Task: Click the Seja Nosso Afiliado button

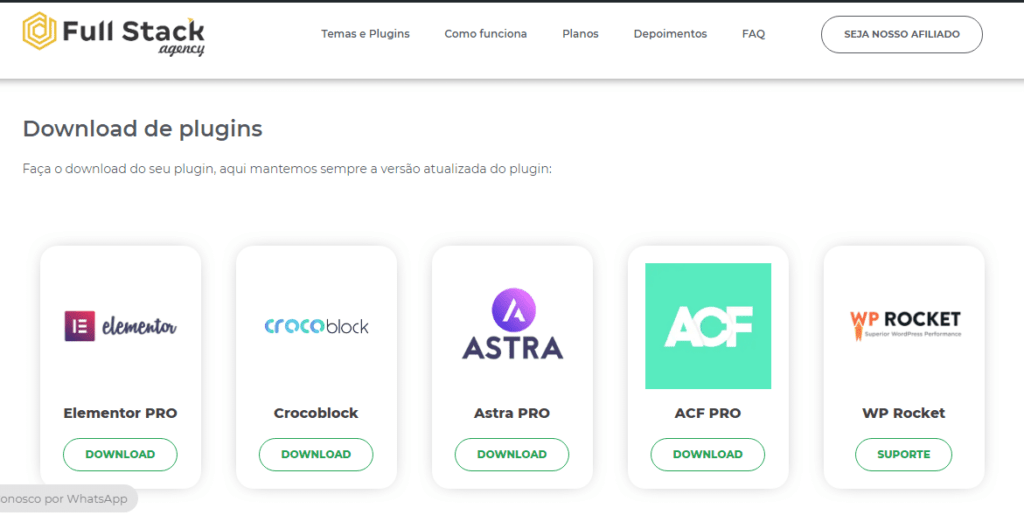Action: (x=902, y=35)
